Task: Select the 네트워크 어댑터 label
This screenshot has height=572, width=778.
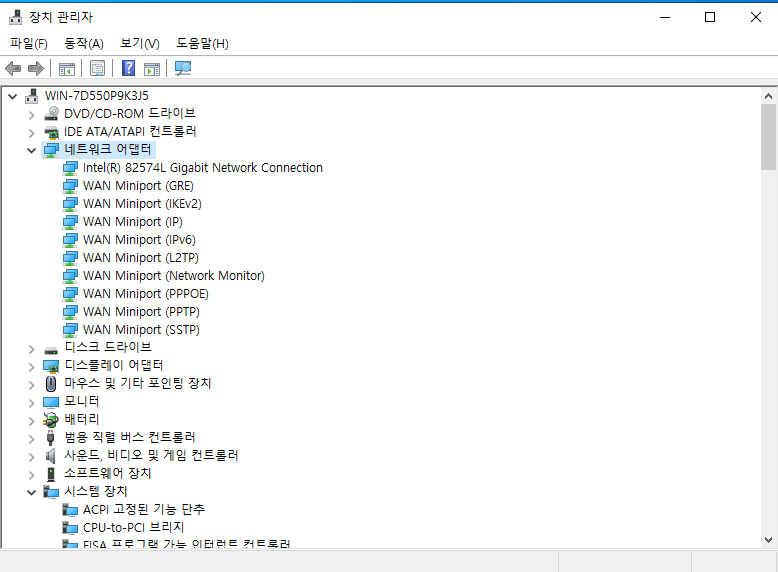Action: 108,149
